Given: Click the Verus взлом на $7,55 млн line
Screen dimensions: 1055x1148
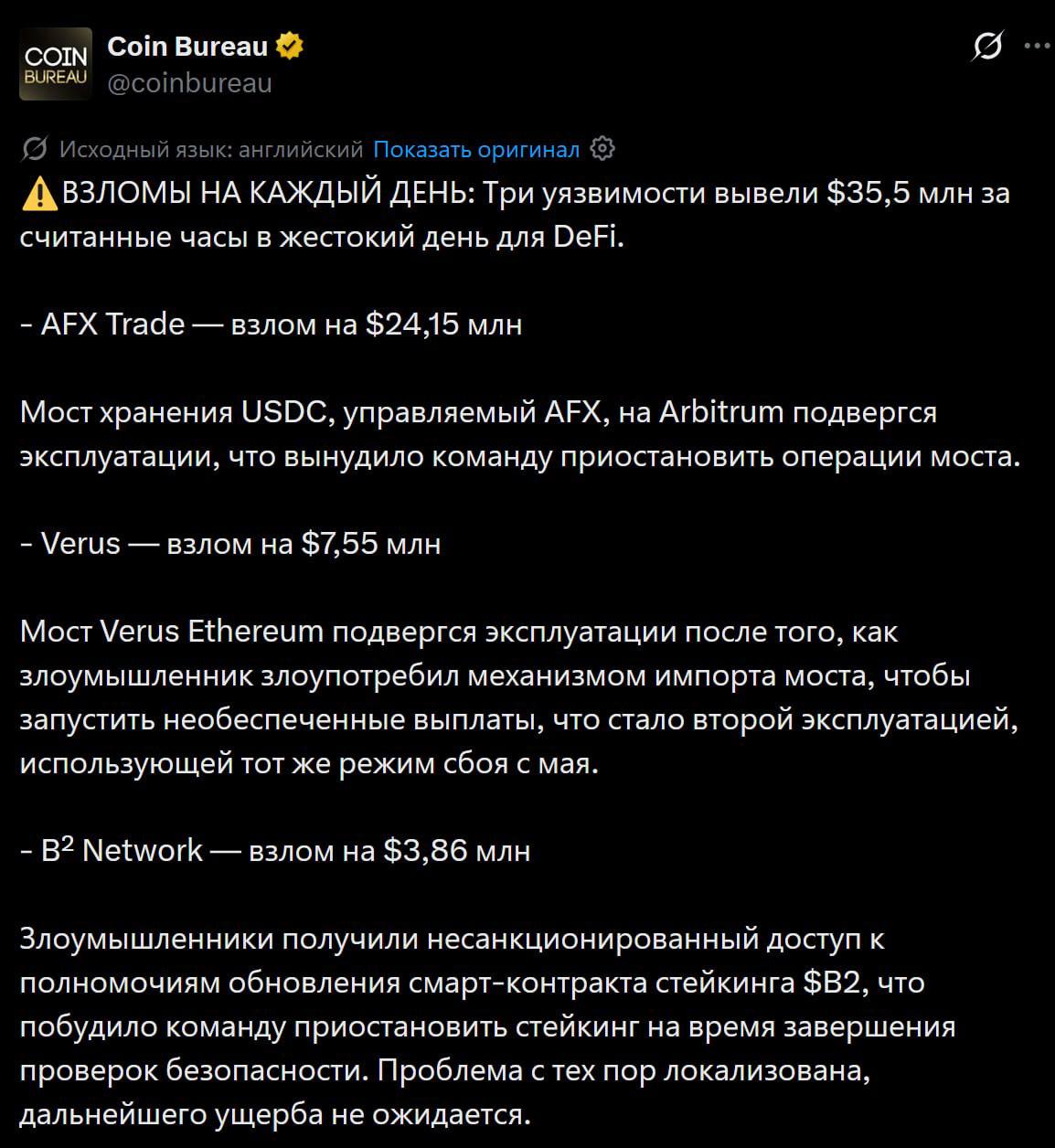Looking at the screenshot, I should pos(230,544).
